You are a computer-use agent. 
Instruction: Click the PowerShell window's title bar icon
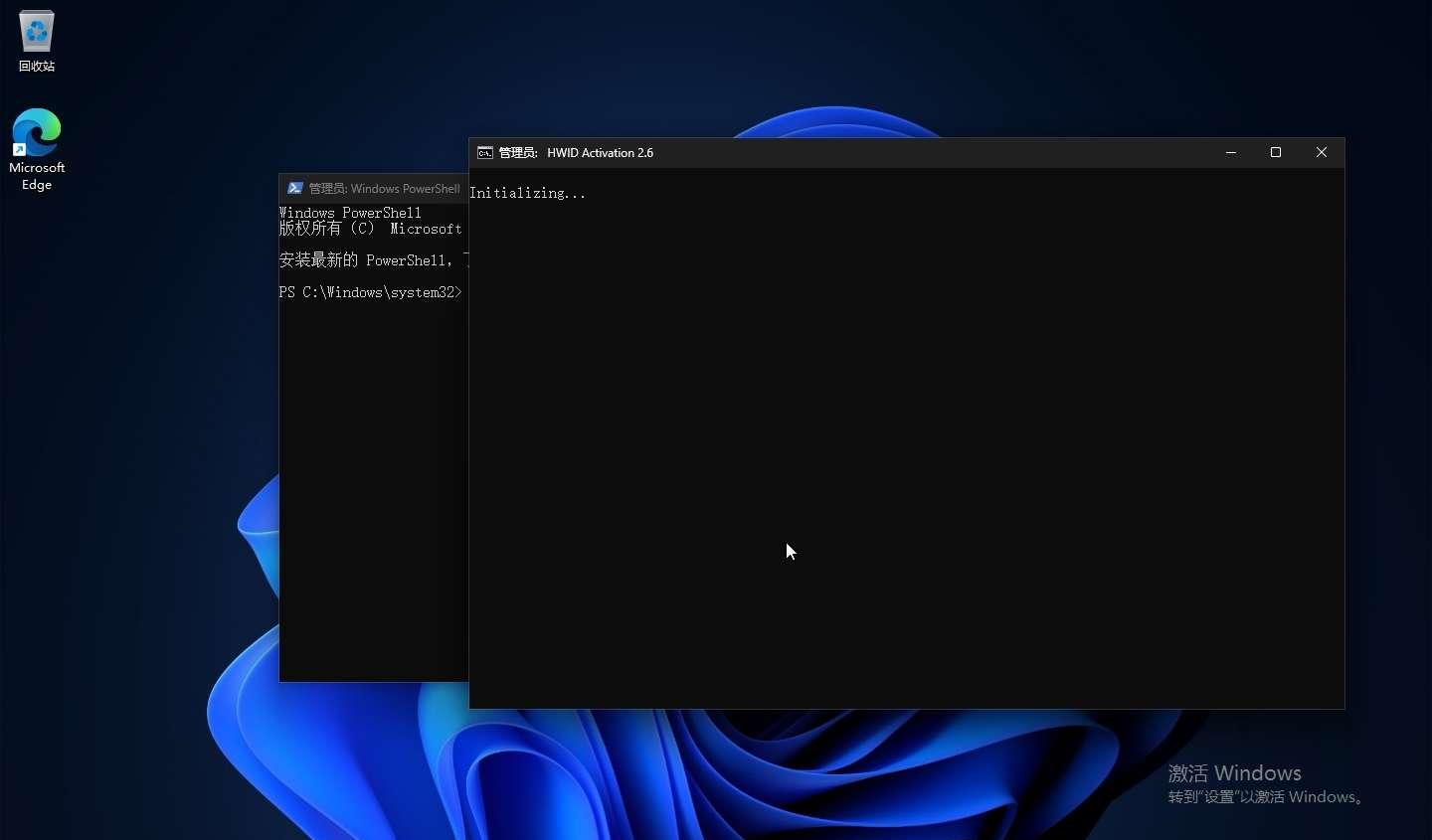click(x=295, y=189)
